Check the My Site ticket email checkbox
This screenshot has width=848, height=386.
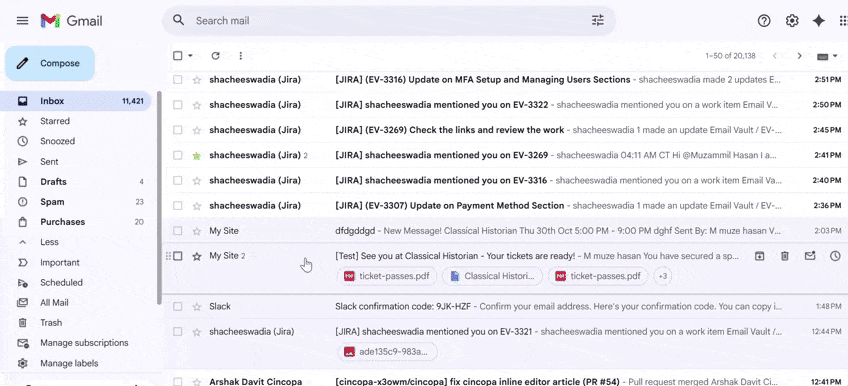tap(177, 256)
